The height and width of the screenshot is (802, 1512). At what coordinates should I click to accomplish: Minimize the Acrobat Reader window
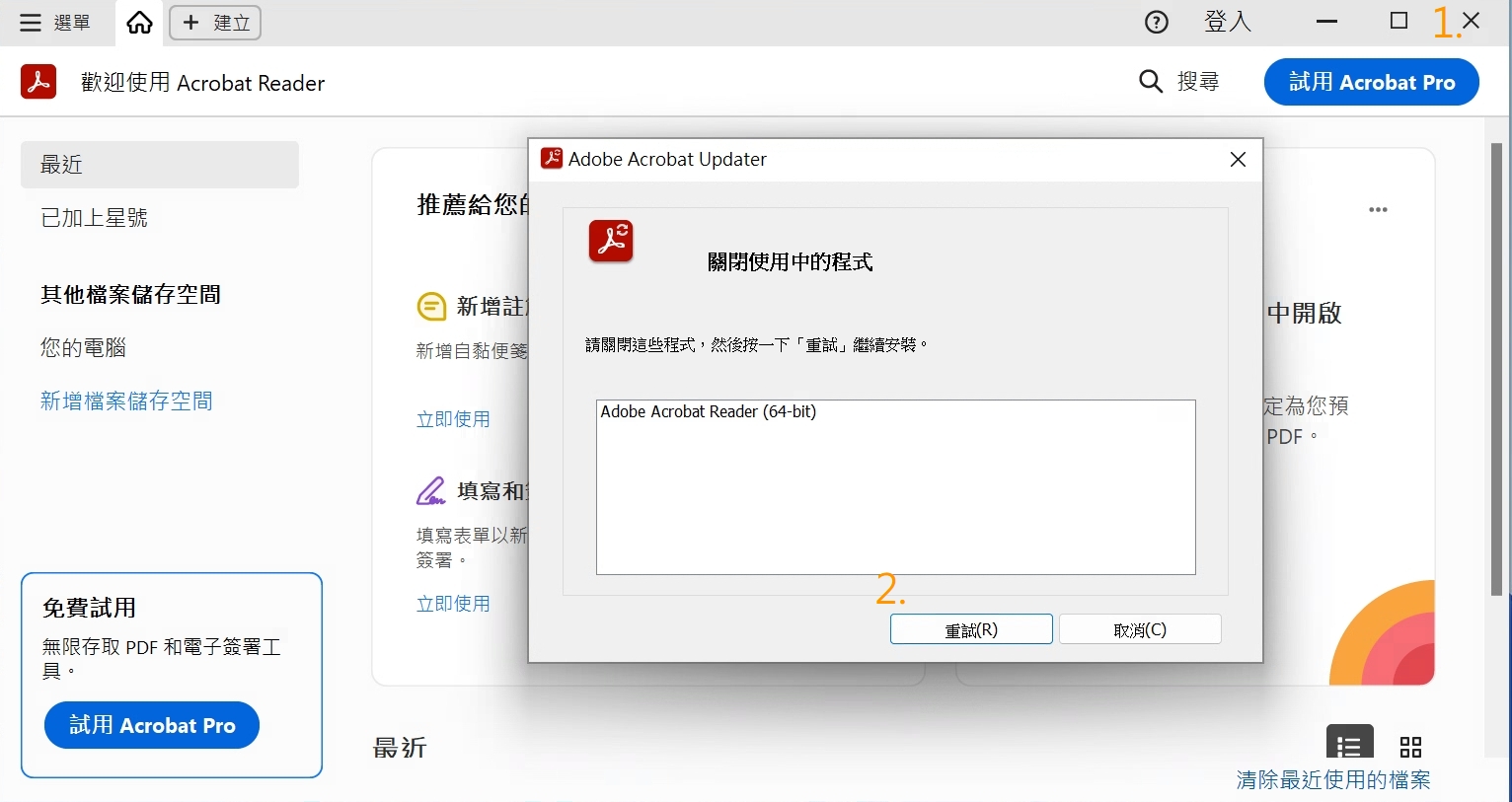pos(1326,22)
